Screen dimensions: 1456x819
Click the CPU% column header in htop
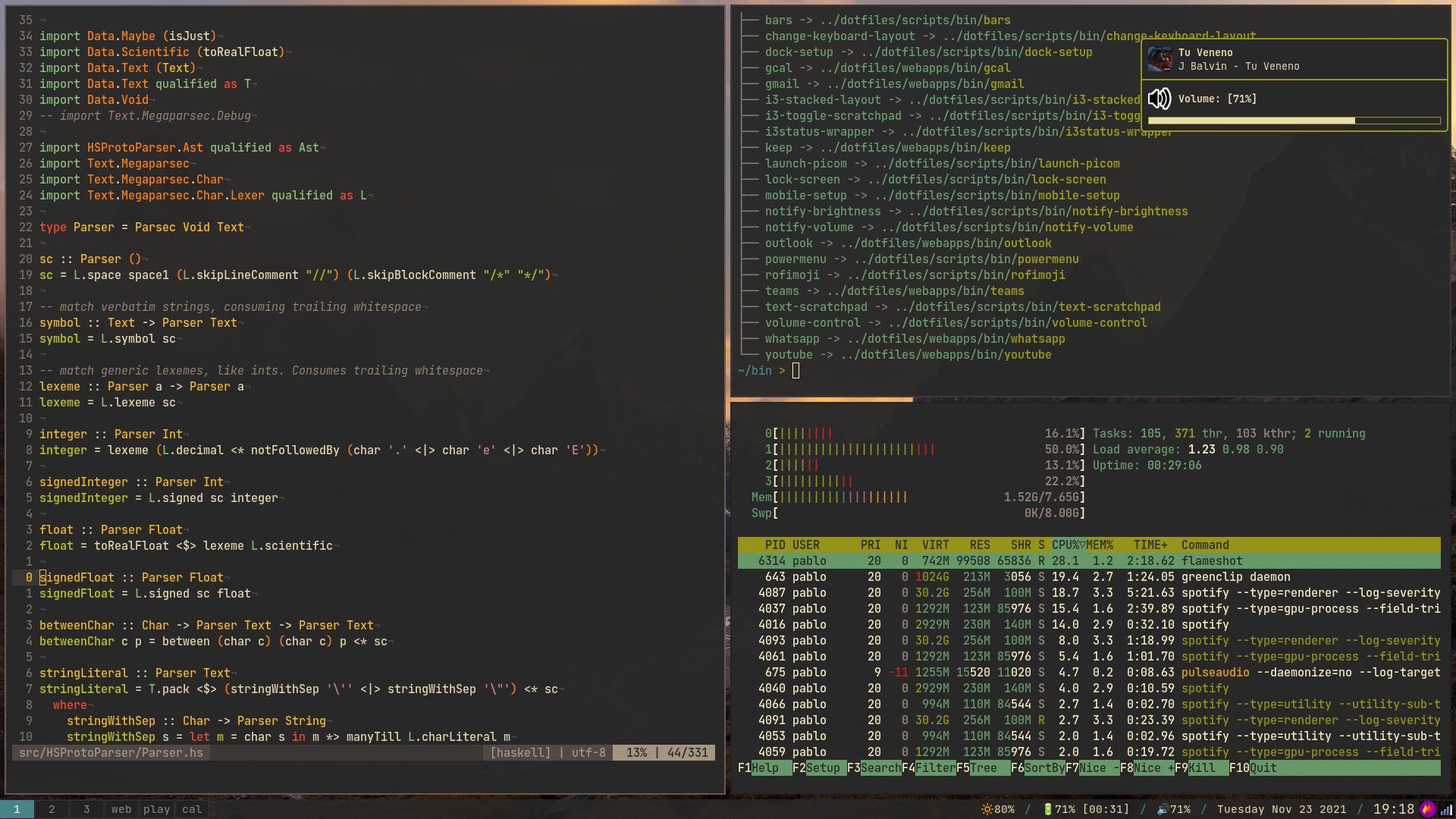(x=1067, y=544)
